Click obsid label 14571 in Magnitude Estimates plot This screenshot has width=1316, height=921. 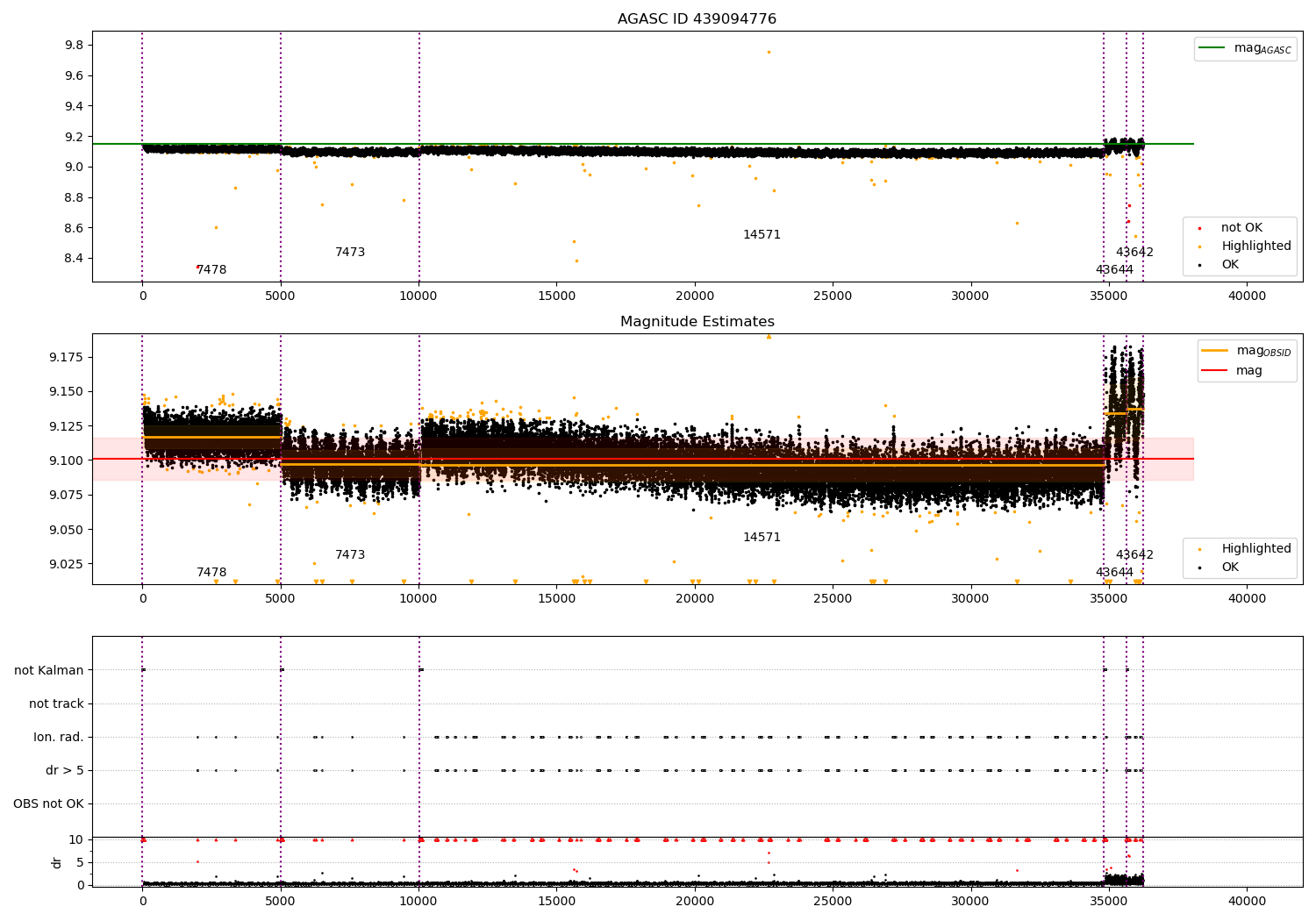pos(762,538)
